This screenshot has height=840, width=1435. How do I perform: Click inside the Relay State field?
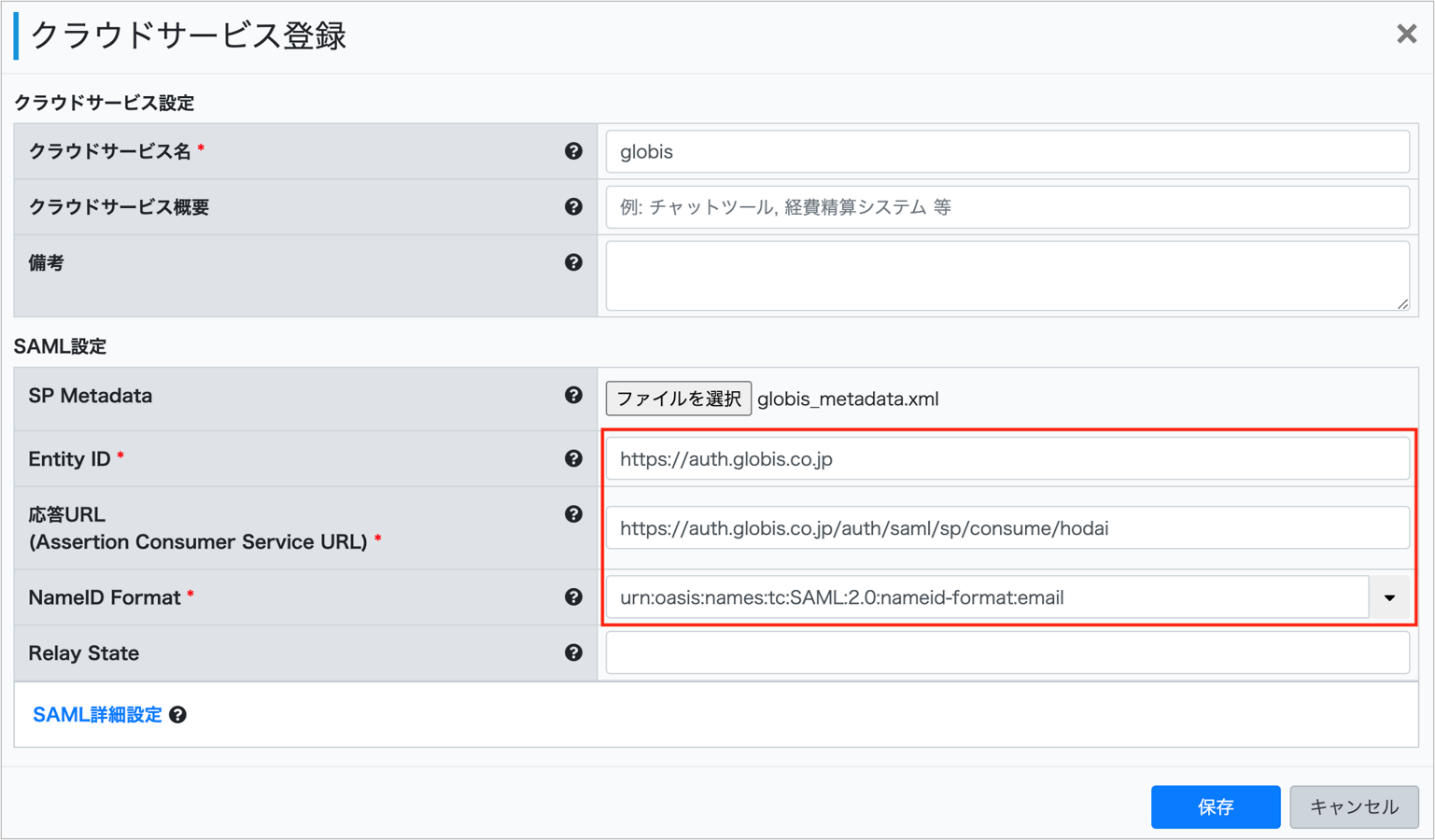[1006, 652]
